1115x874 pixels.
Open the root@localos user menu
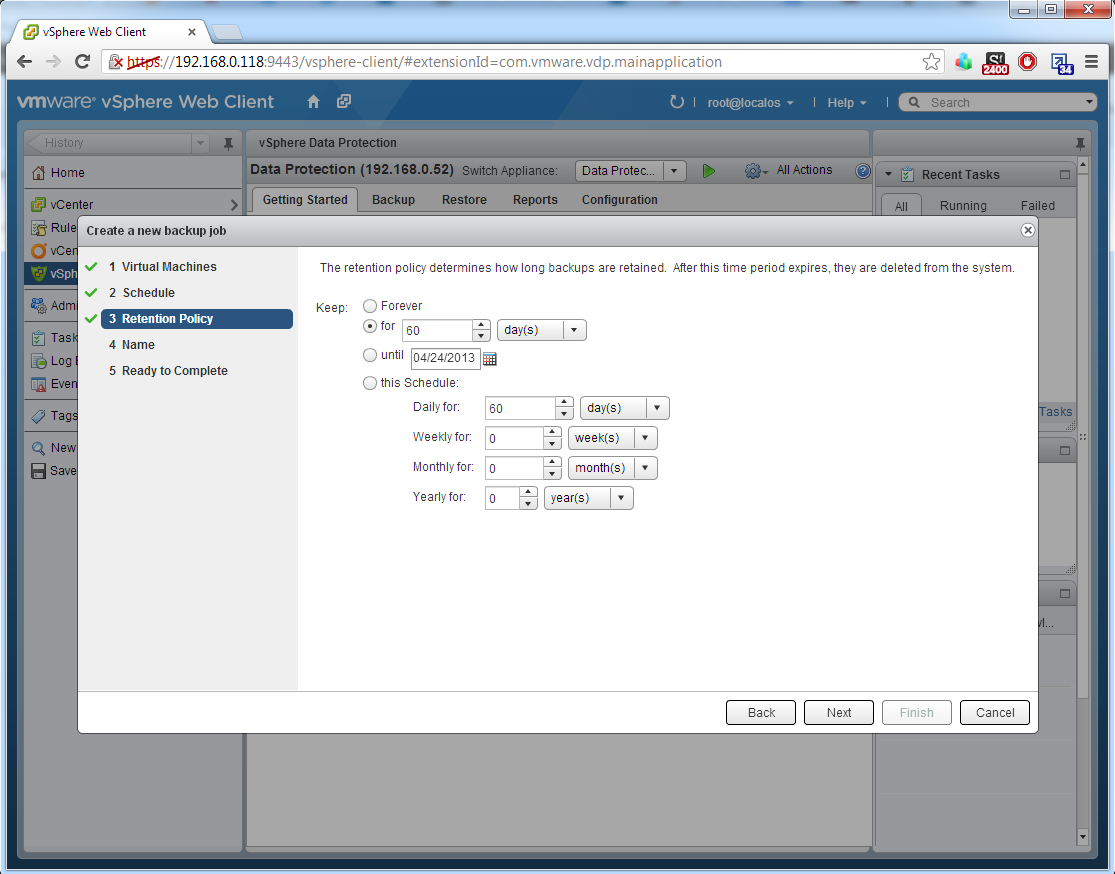(x=750, y=102)
